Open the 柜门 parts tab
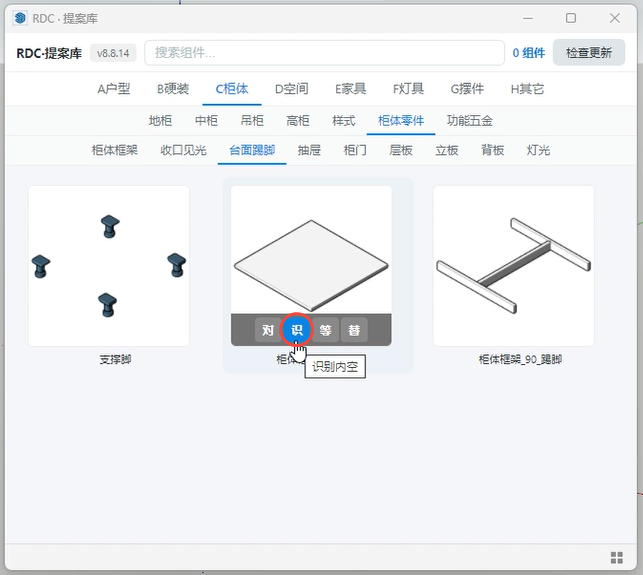 pos(355,150)
